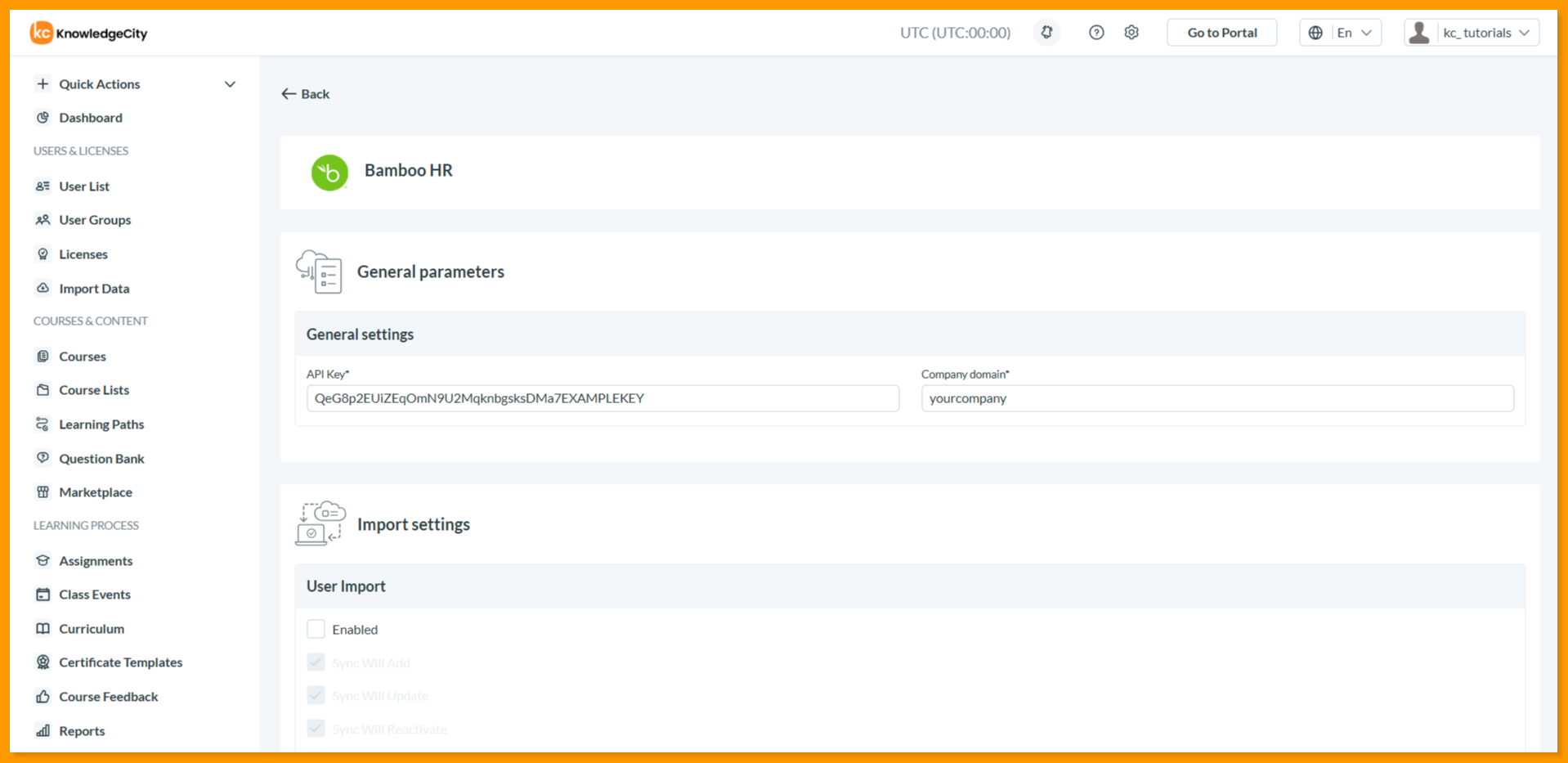Click the Question Bank icon

(x=43, y=459)
